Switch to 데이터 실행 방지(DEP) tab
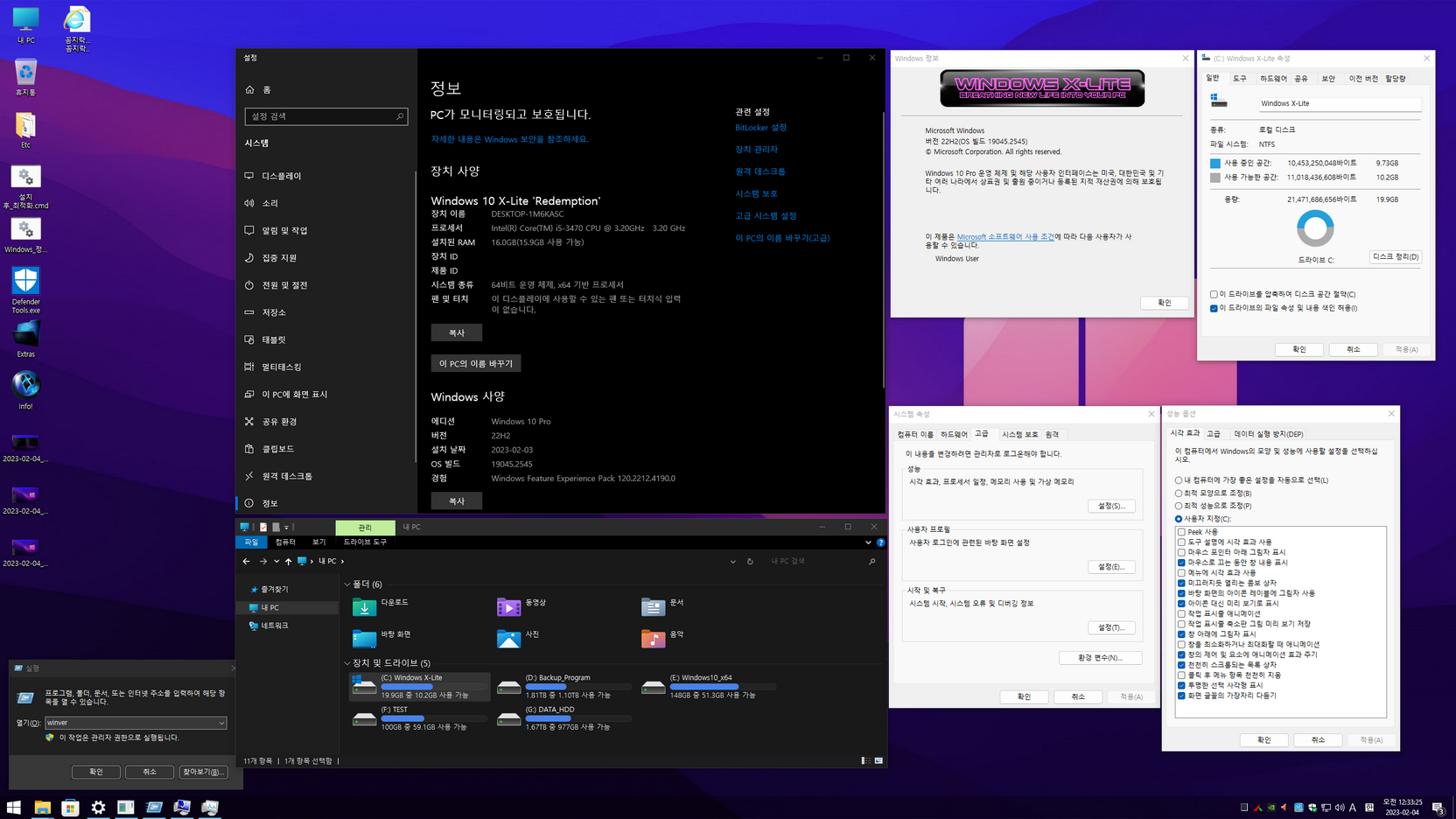Screen dimensions: 1456x819 click(1268, 434)
